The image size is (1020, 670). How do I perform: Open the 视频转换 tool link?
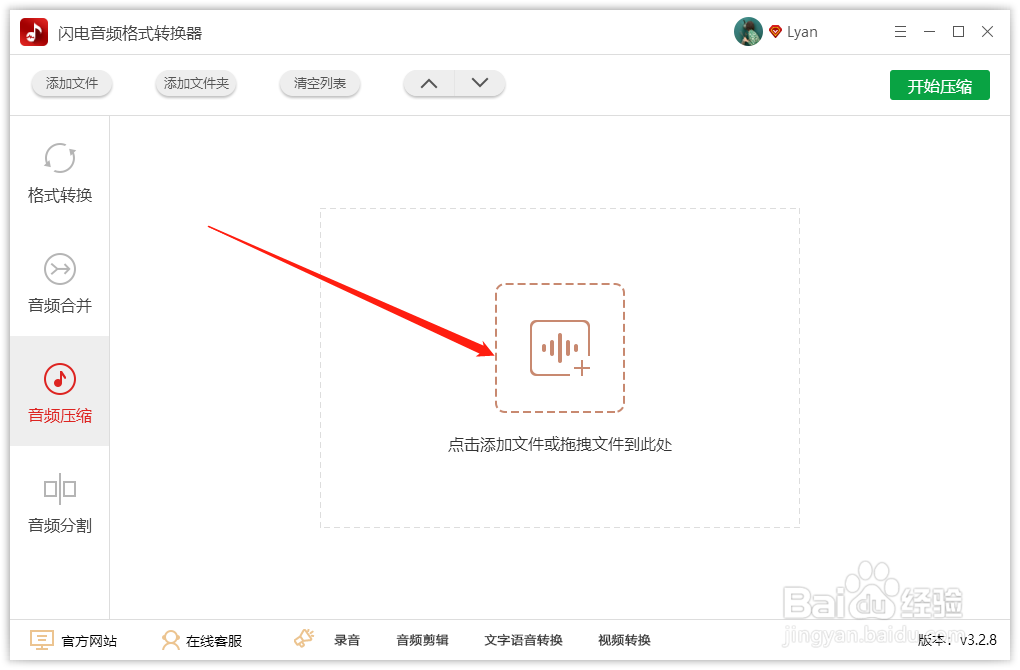pyautogui.click(x=624, y=640)
